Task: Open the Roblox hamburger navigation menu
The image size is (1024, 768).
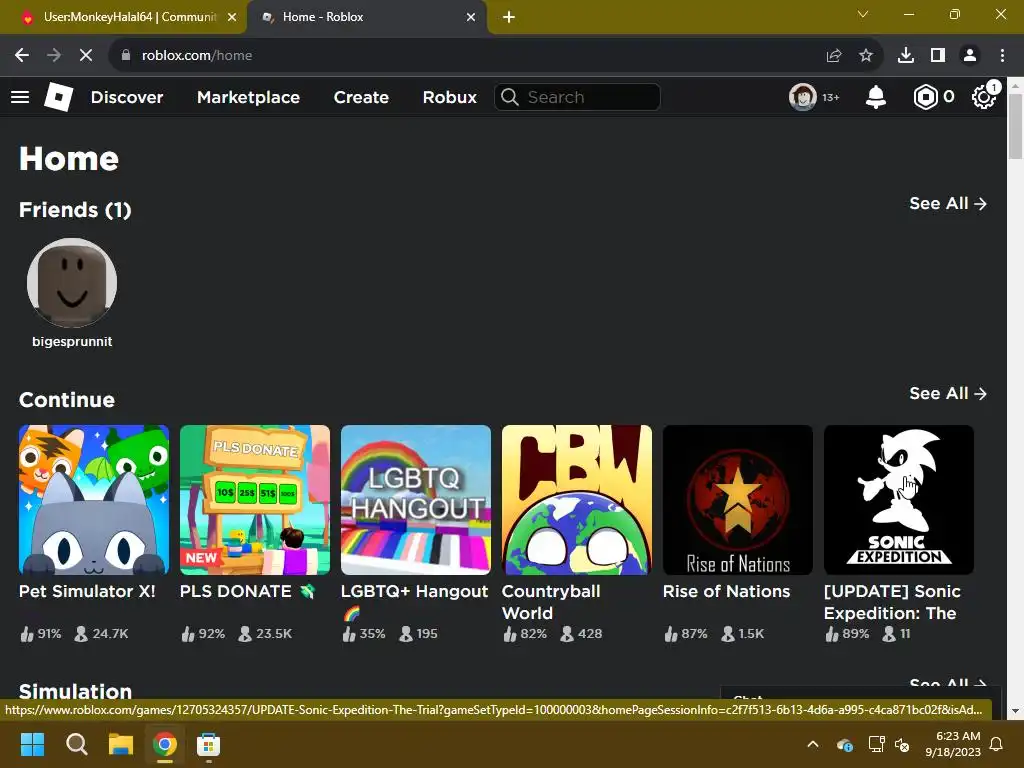Action: point(20,97)
